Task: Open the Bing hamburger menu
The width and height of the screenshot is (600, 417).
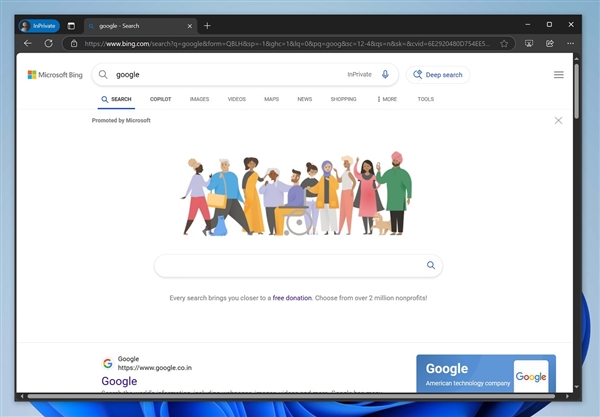Action: (x=558, y=75)
